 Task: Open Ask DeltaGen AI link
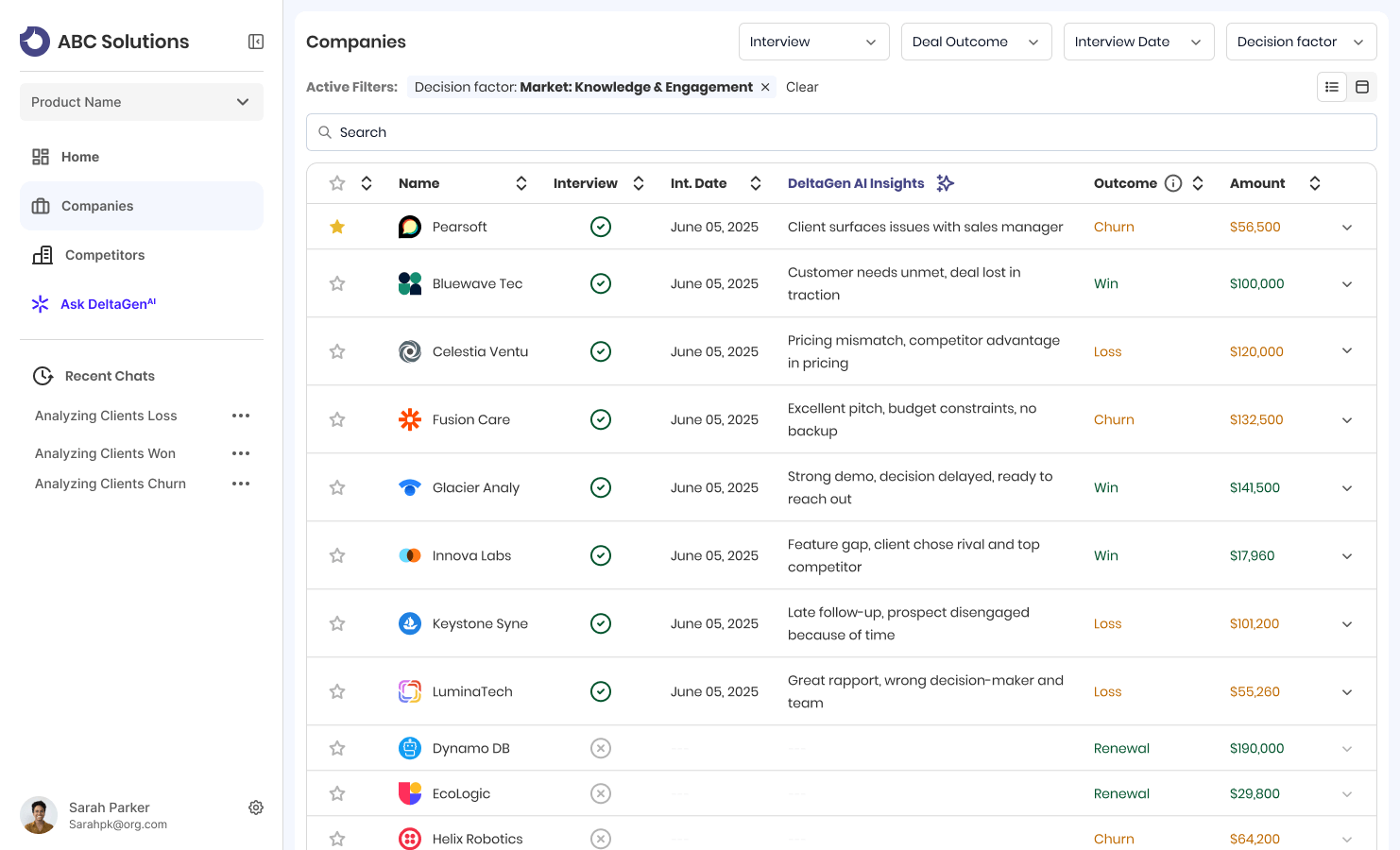coord(107,304)
